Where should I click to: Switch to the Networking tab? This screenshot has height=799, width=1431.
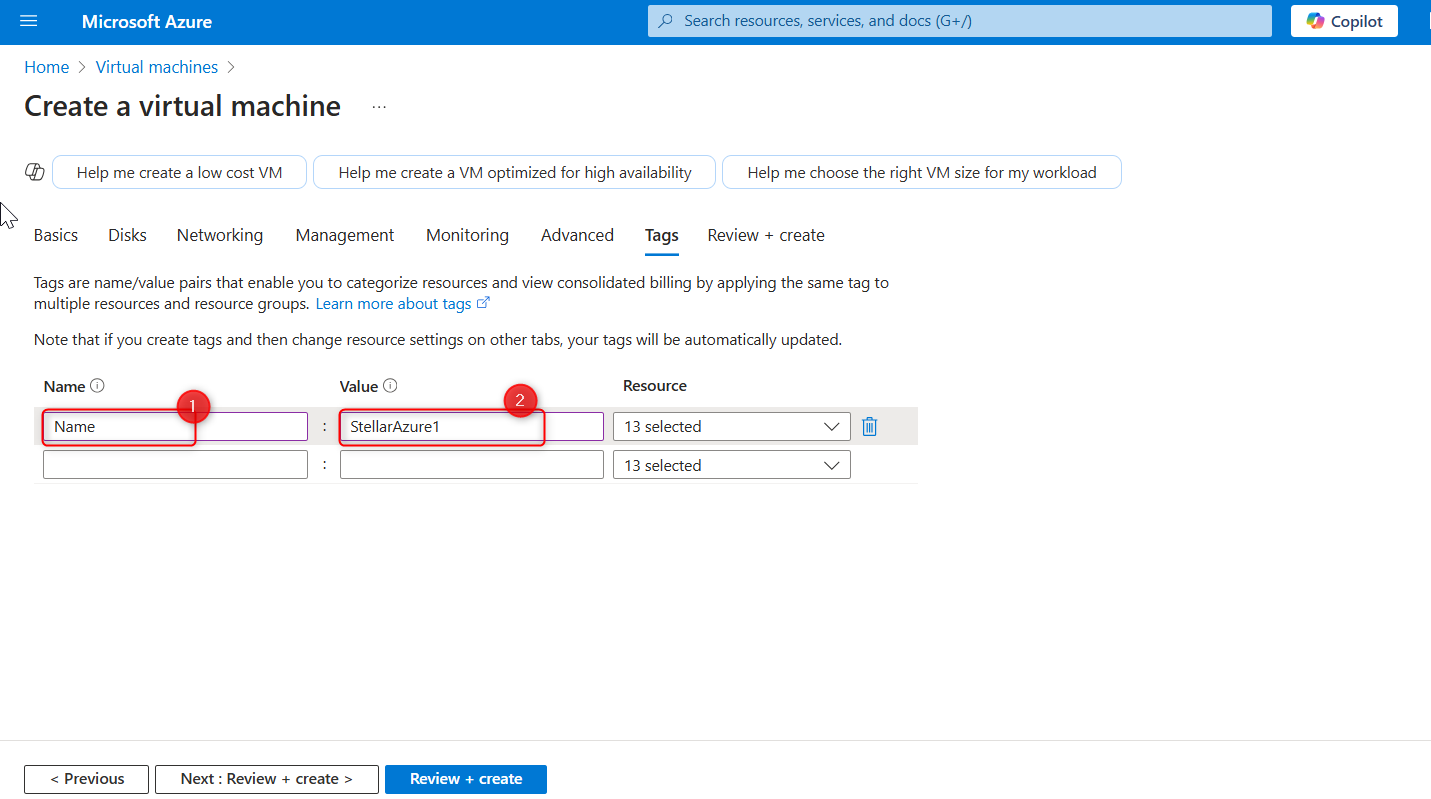pos(220,235)
